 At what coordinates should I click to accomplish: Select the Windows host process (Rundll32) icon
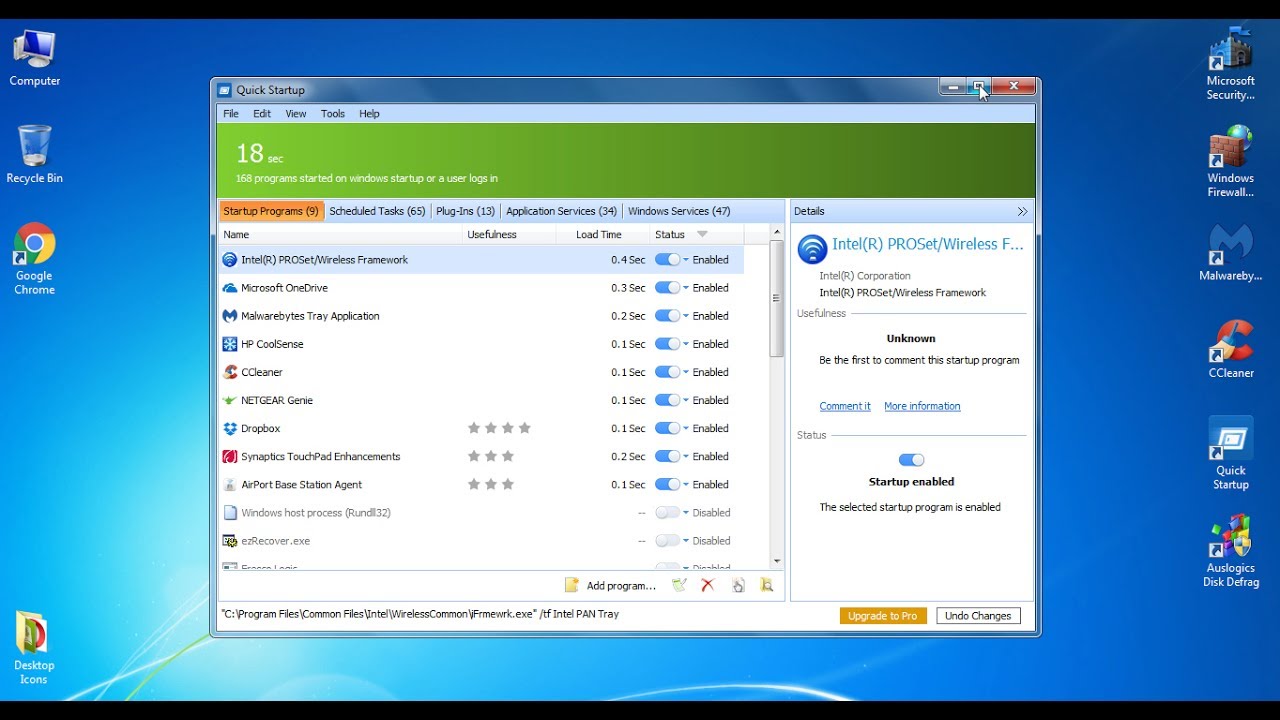pos(230,512)
